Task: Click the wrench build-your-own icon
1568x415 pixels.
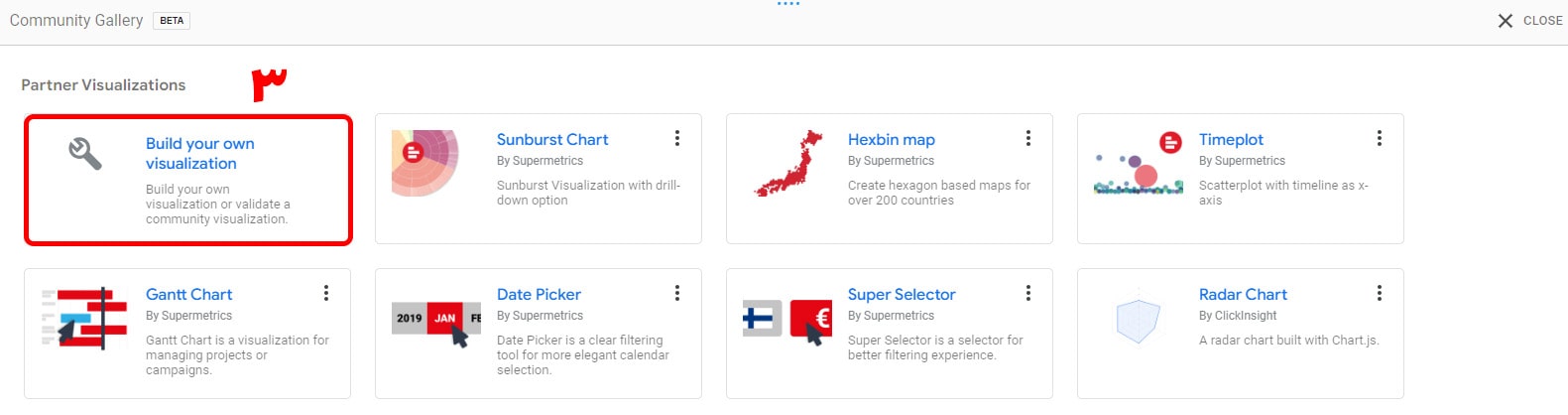Action: [x=85, y=154]
